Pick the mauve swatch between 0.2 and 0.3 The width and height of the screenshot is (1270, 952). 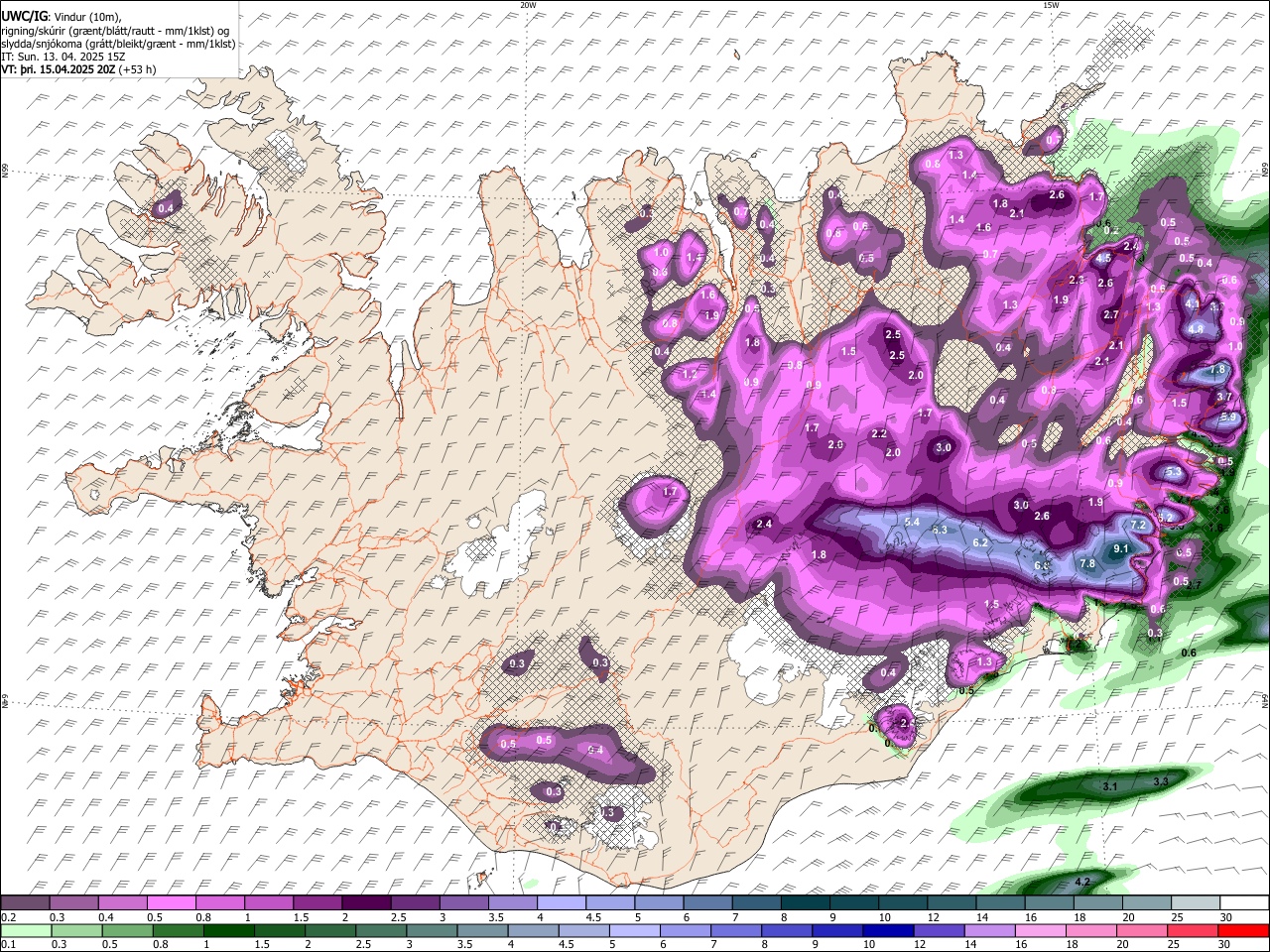[25, 903]
